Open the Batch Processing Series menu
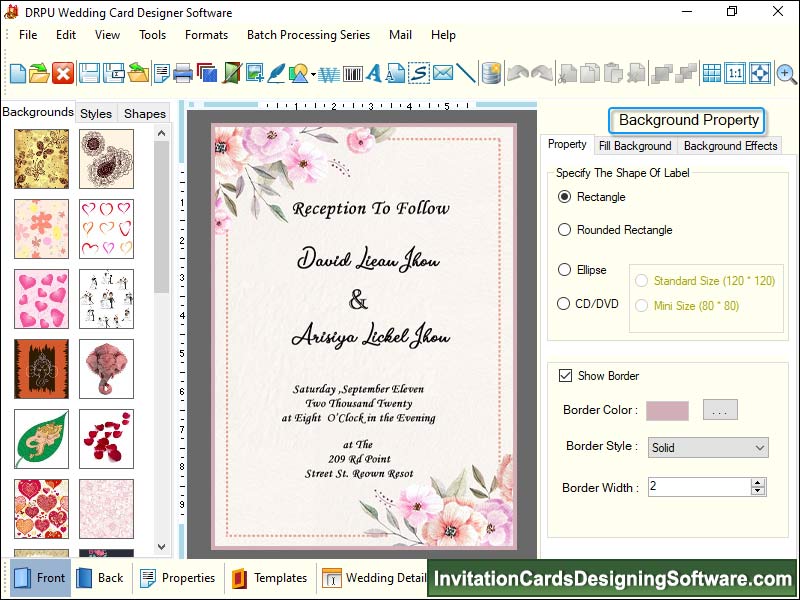This screenshot has height=600, width=800. pyautogui.click(x=308, y=35)
